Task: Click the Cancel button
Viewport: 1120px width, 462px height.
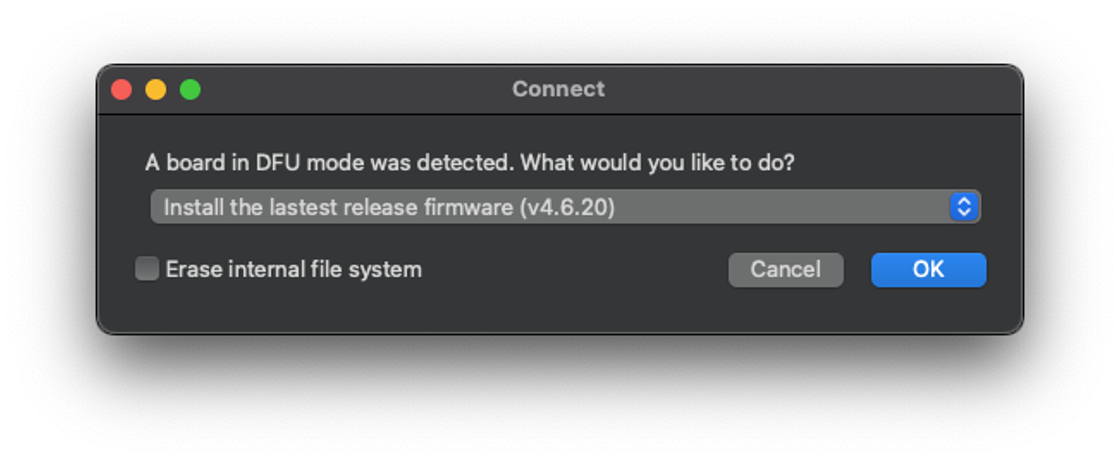Action: (785, 269)
